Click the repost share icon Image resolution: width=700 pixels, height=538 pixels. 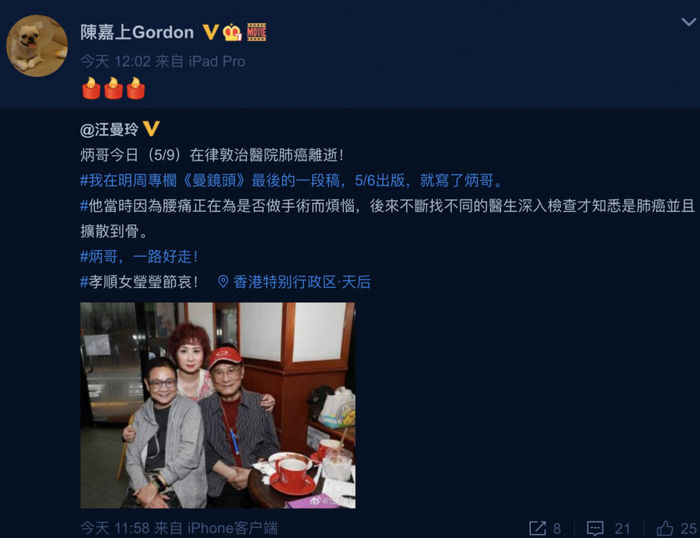(538, 528)
